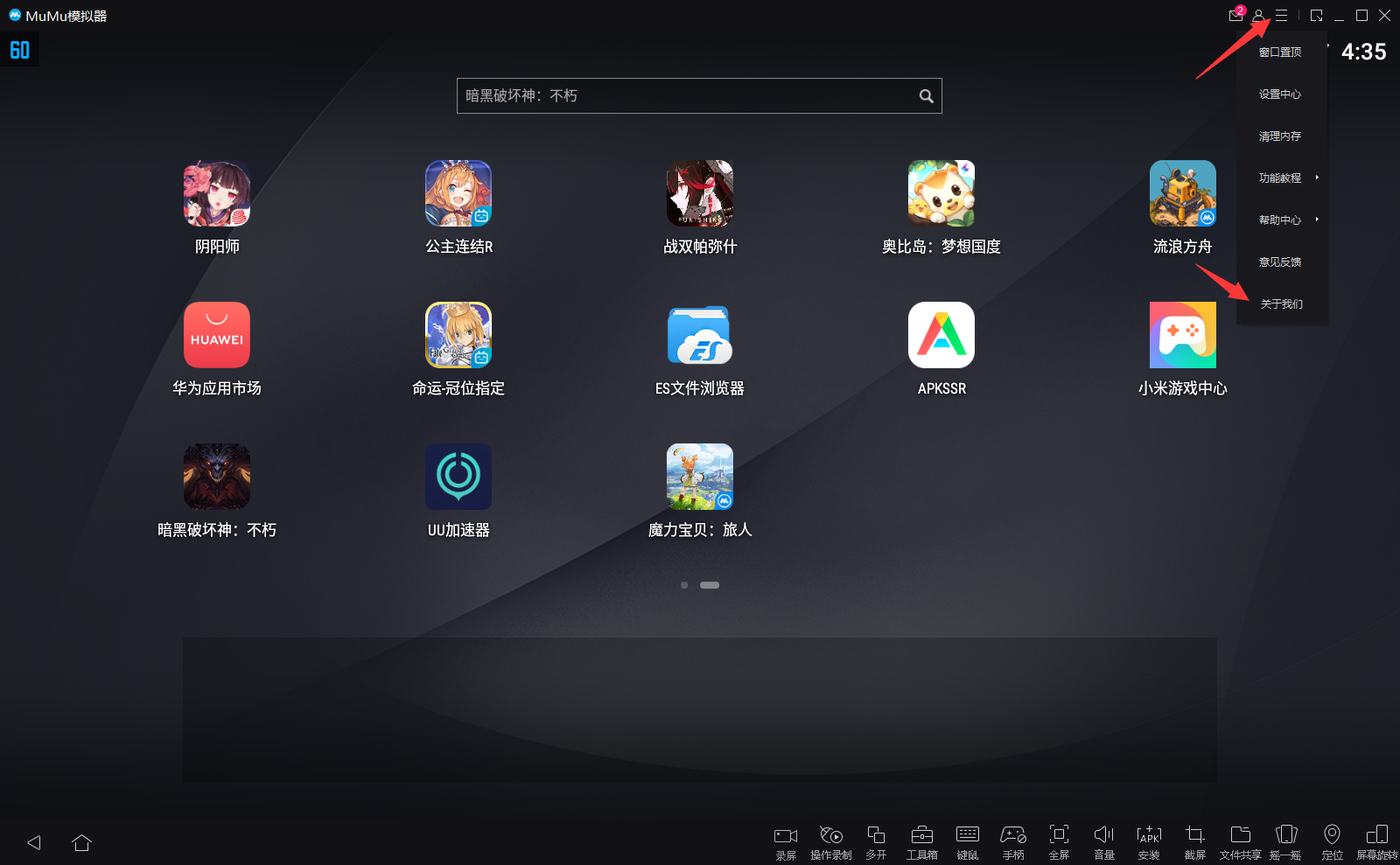The width and height of the screenshot is (1400, 865).
Task: Launch the 命运-冠位指定 app
Action: 458,335
